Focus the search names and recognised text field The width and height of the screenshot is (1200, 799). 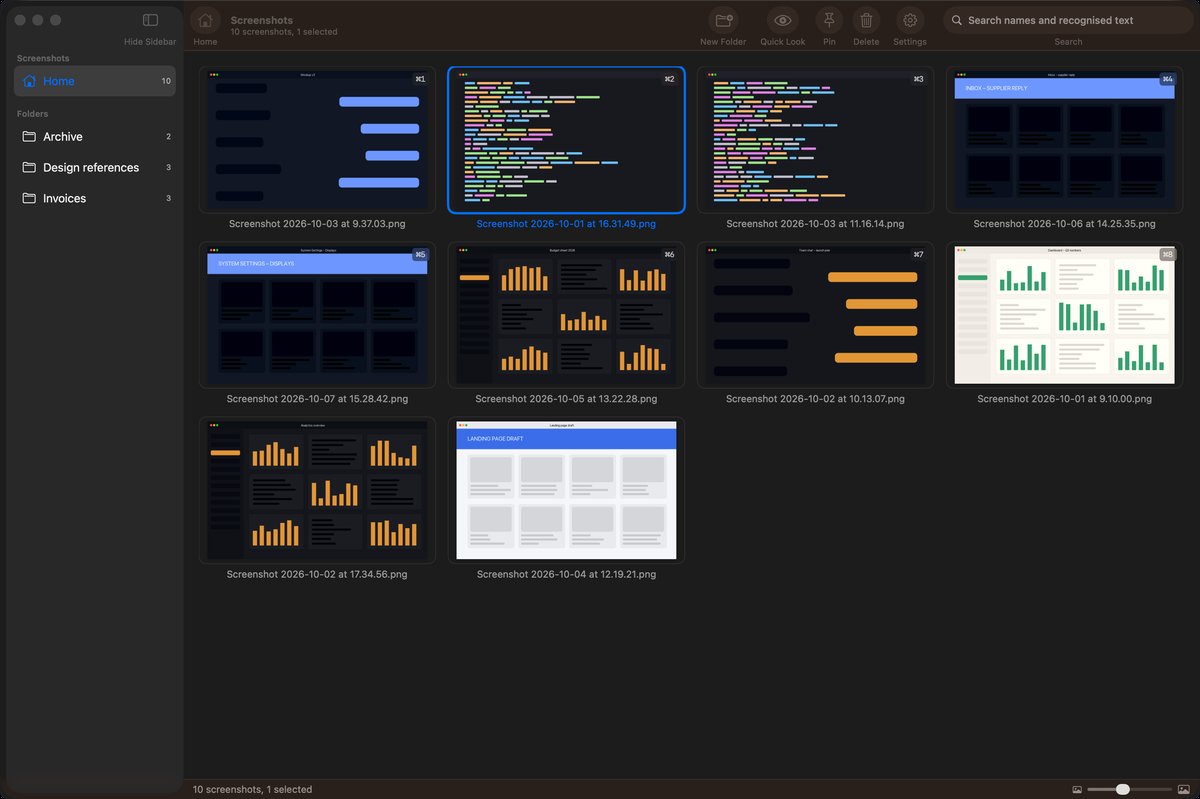point(1068,20)
